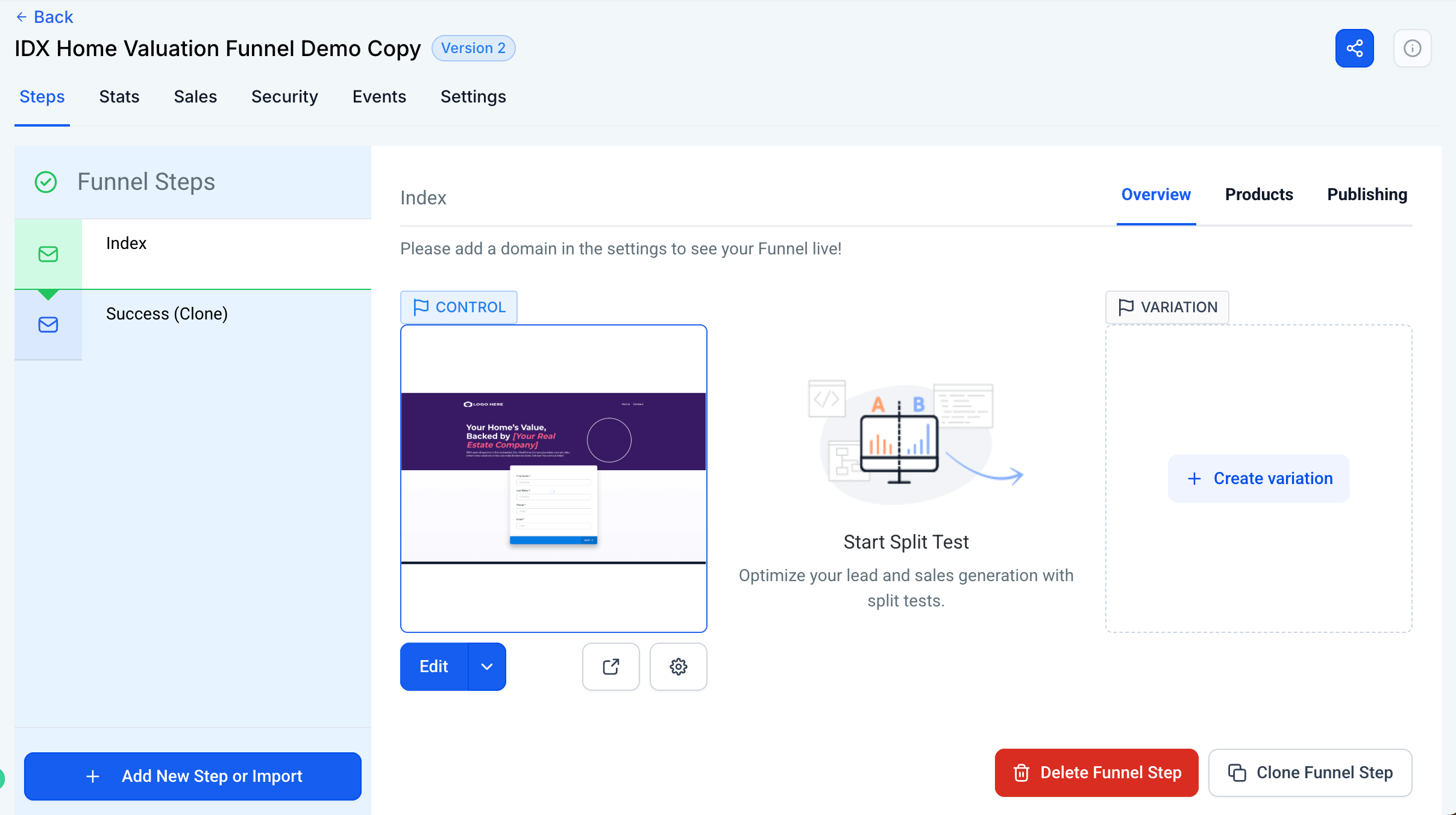1456x815 pixels.
Task: Click the Clone Funnel Step button
Action: point(1310,772)
